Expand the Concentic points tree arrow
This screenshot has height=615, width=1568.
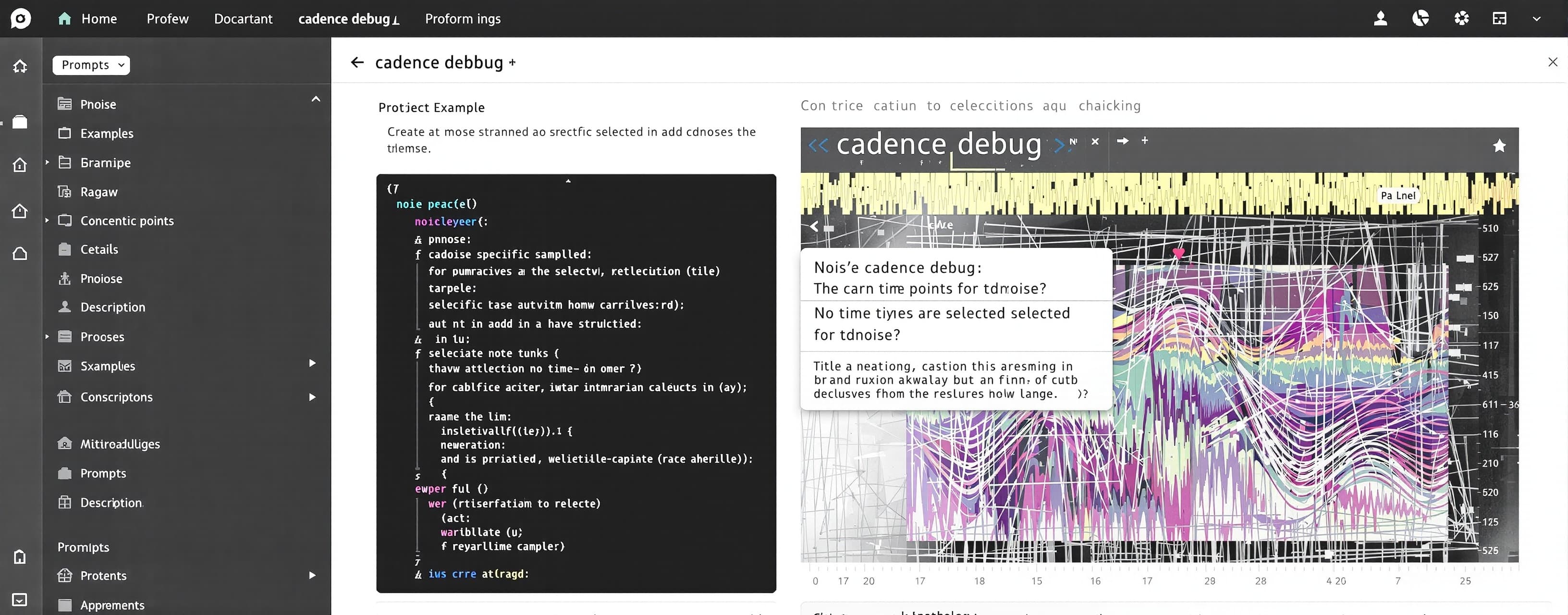(x=47, y=221)
